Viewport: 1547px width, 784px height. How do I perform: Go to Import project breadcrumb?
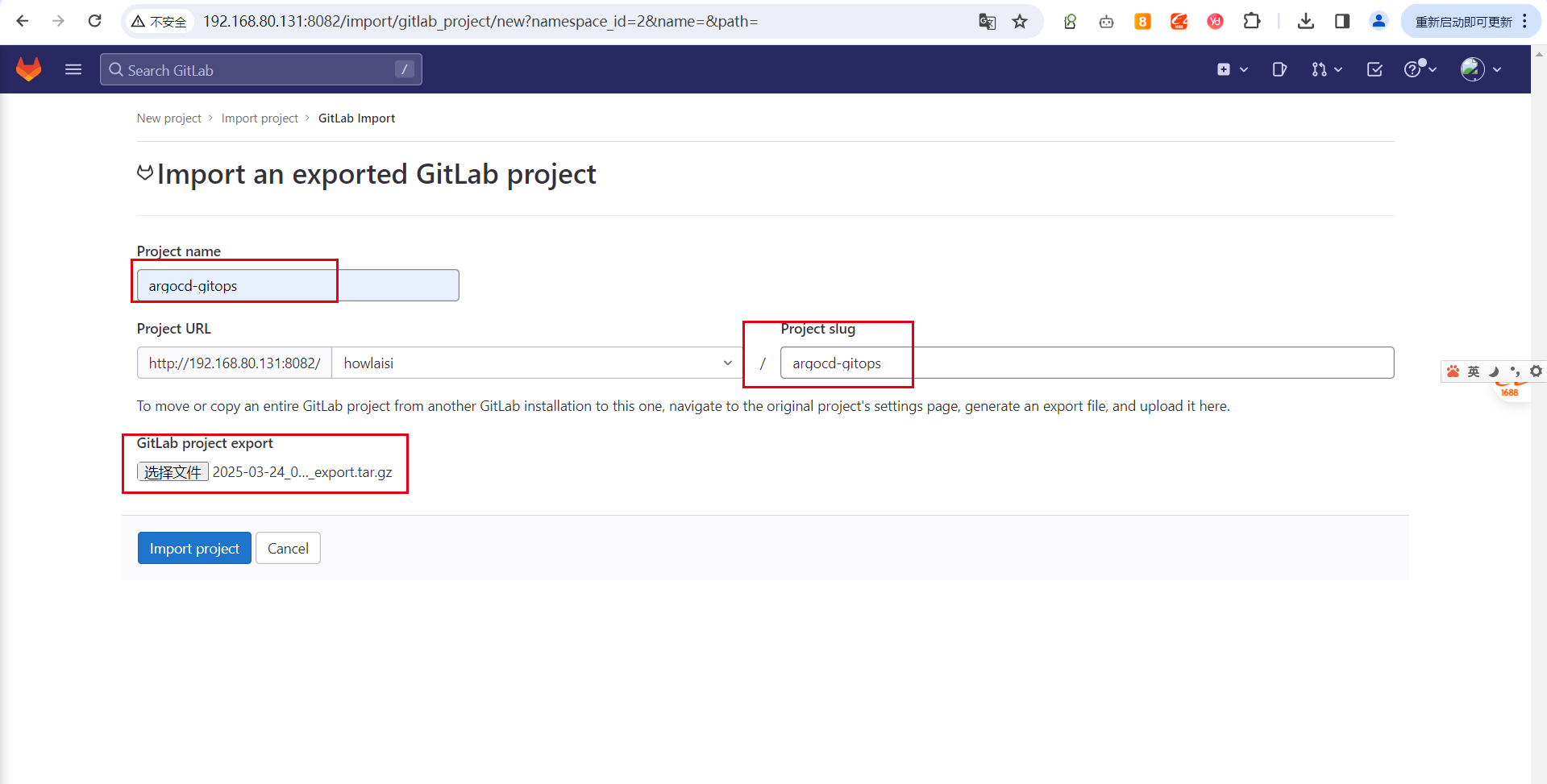[260, 118]
